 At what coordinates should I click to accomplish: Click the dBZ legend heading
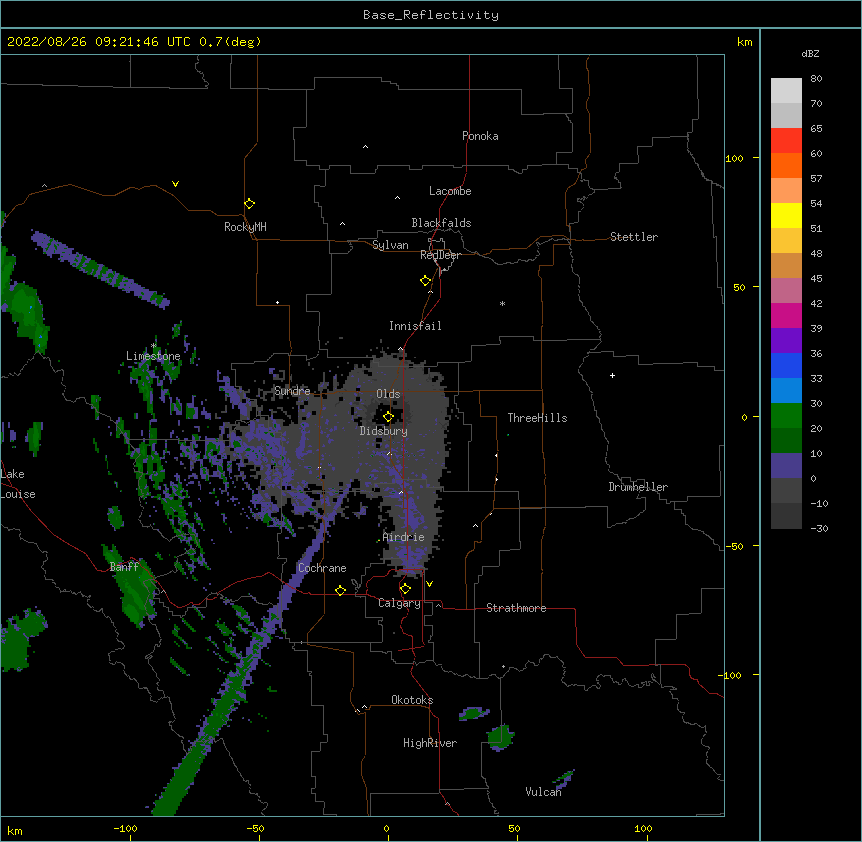click(810, 53)
